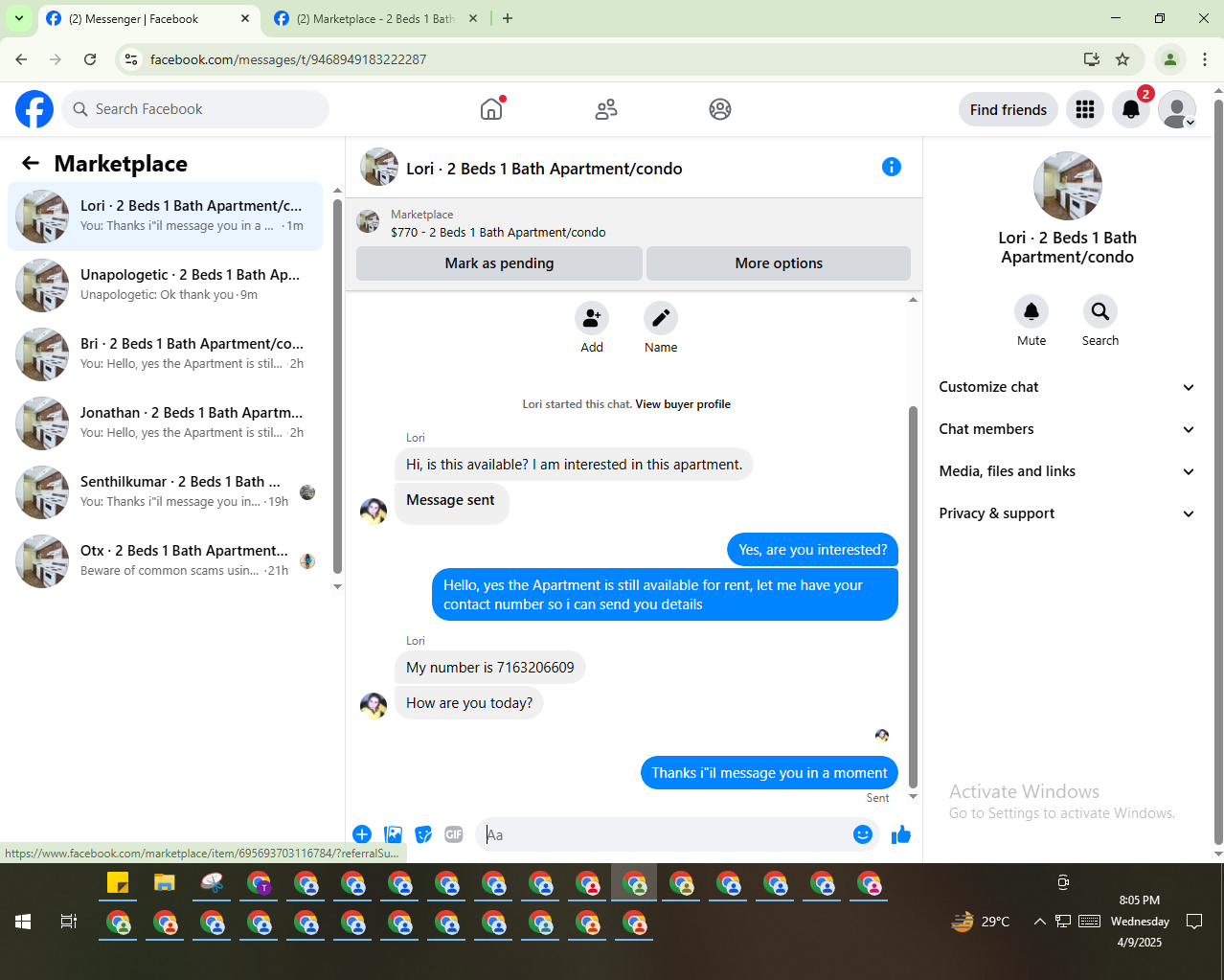1224x980 pixels.
Task: Switch to Messenger | Facebook tab
Action: 148,19
